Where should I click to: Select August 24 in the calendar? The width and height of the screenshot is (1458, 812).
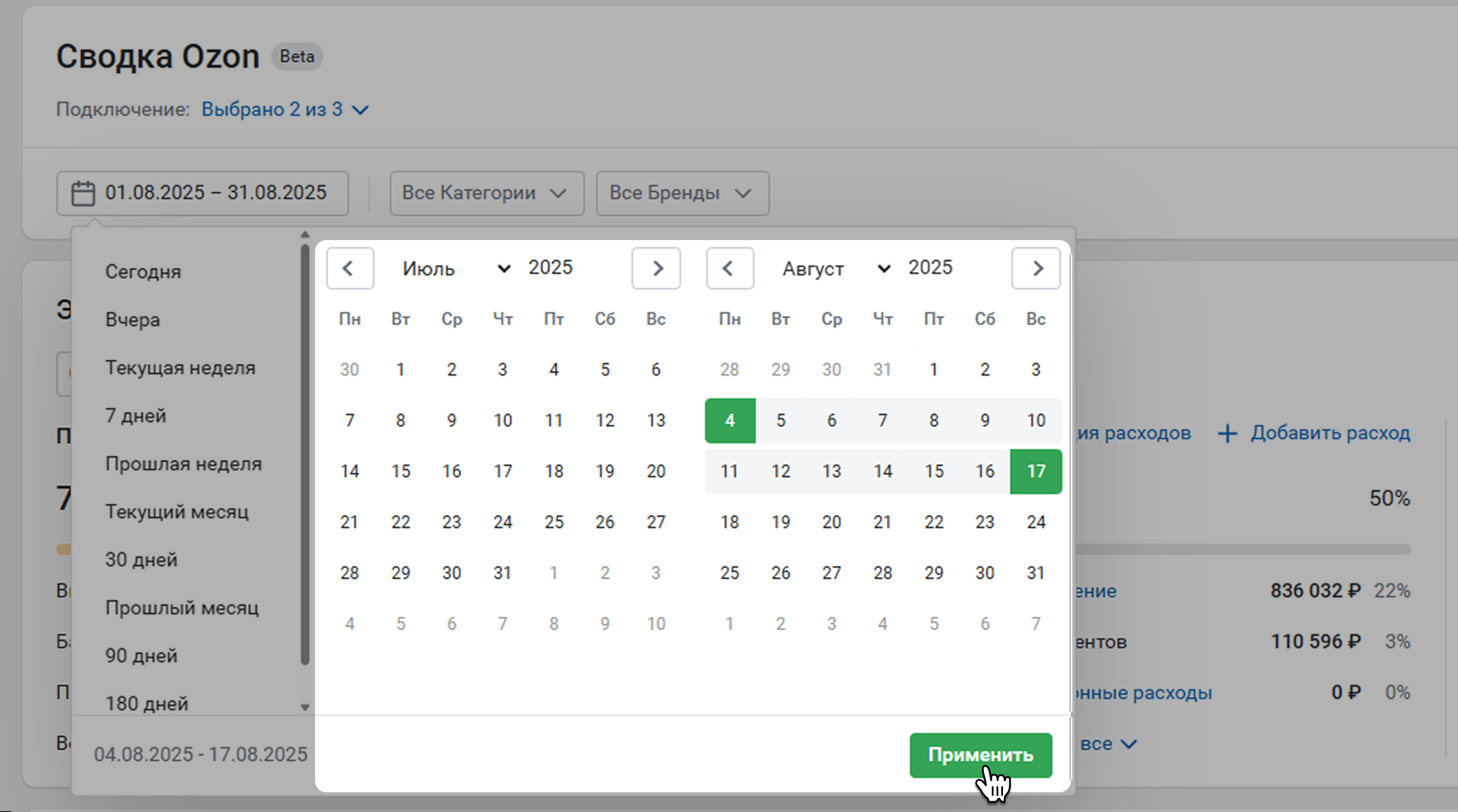pos(1036,523)
